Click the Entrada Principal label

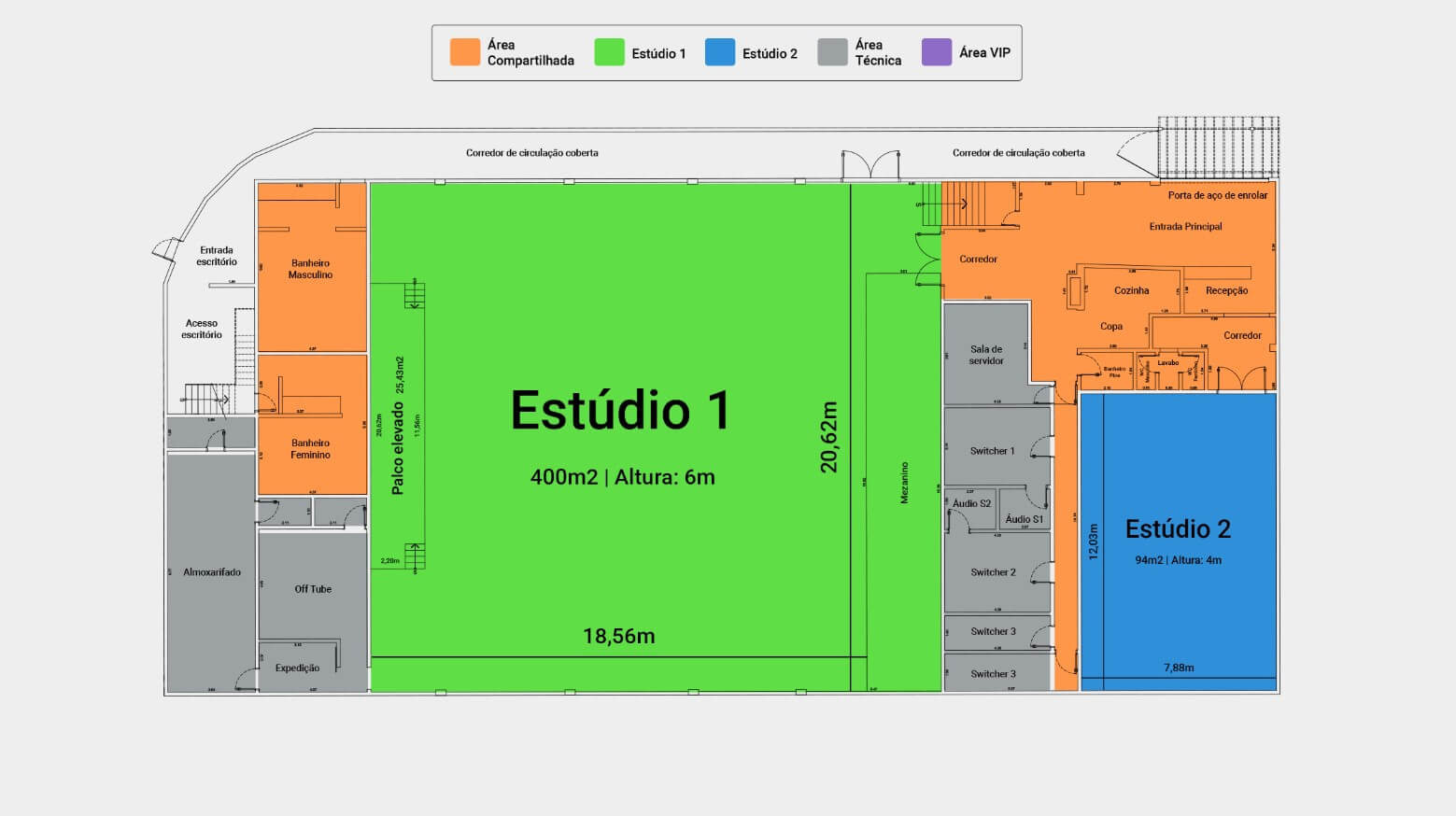pos(1185,226)
